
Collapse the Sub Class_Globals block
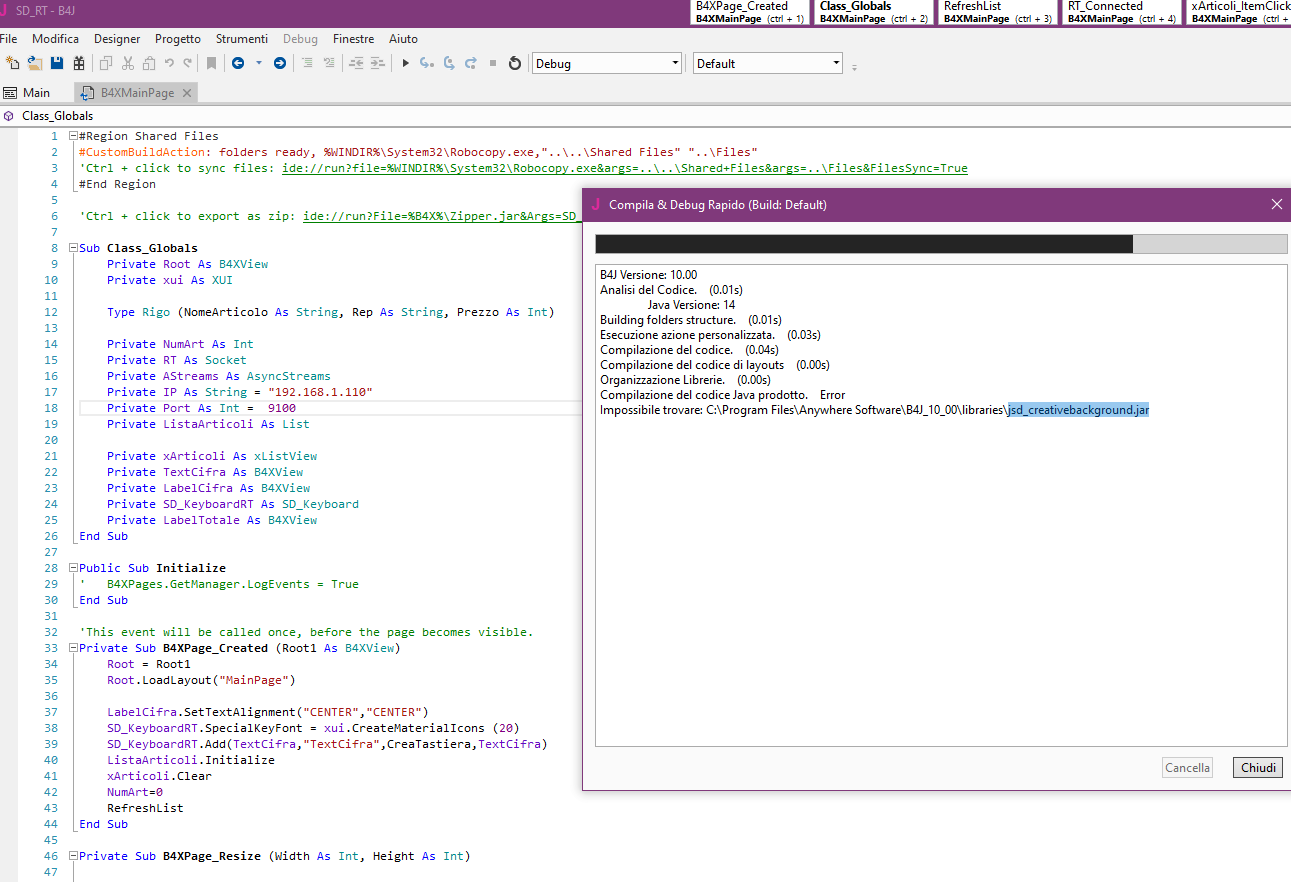[73, 248]
